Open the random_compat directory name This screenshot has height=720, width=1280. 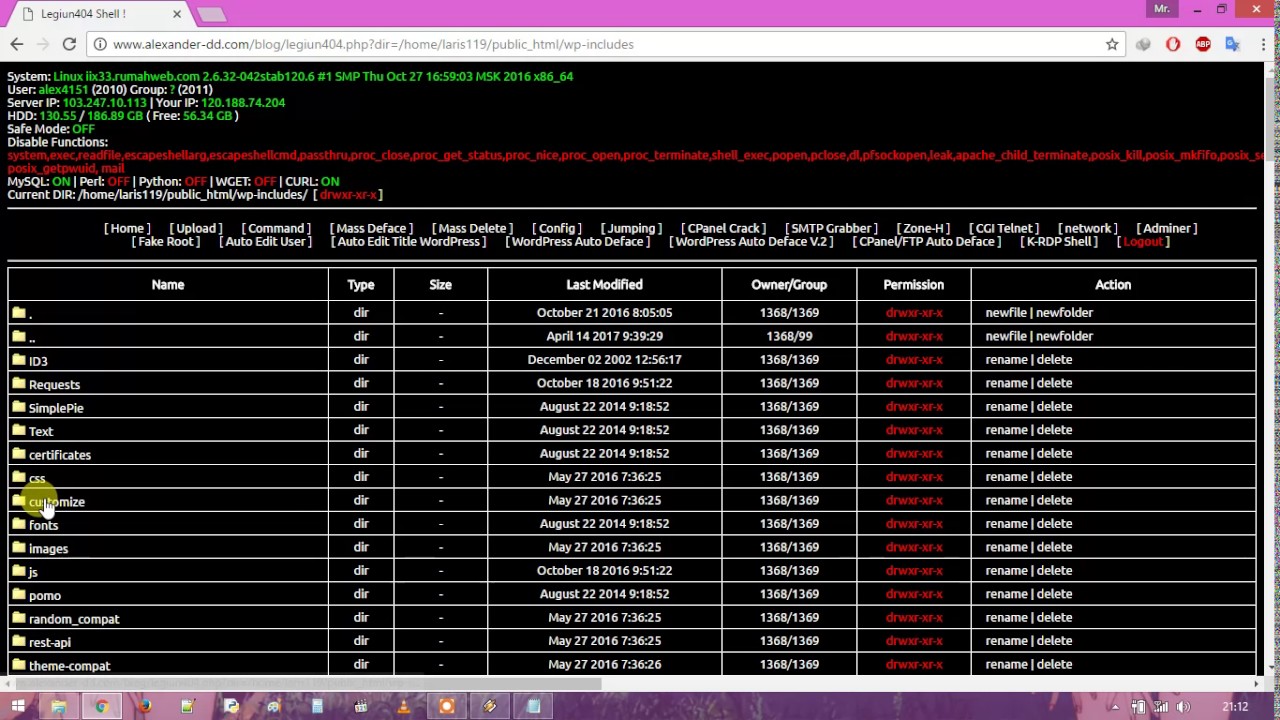coord(74,618)
